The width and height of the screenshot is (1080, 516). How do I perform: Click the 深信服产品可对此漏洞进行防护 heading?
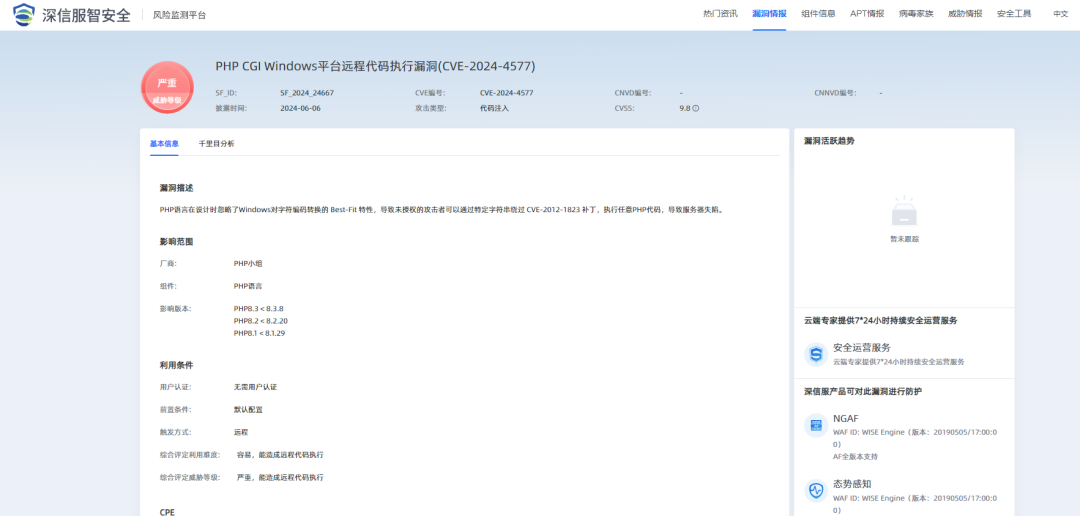coord(863,391)
